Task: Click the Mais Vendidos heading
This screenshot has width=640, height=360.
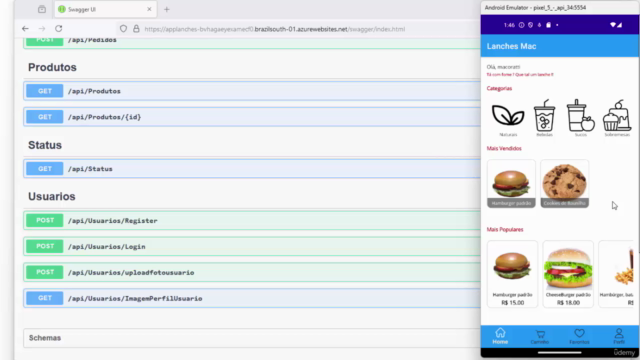Action: [x=504, y=148]
